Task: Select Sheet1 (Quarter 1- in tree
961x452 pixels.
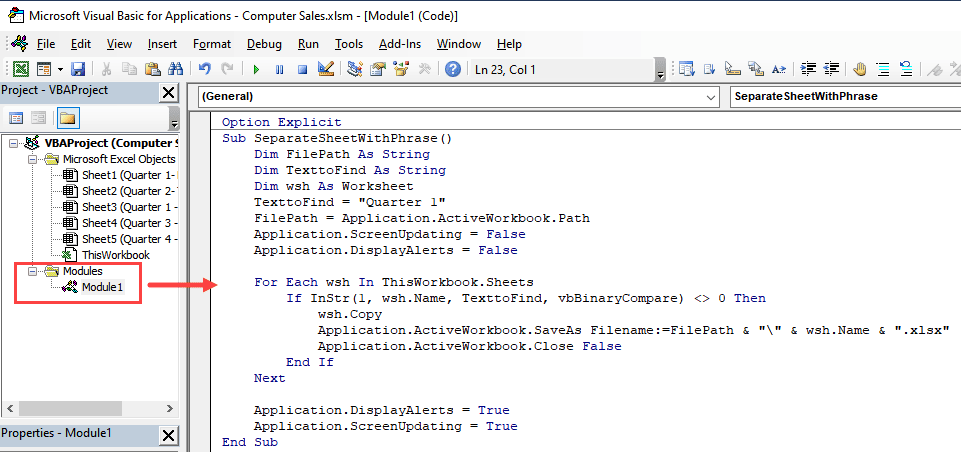Action: 129,175
